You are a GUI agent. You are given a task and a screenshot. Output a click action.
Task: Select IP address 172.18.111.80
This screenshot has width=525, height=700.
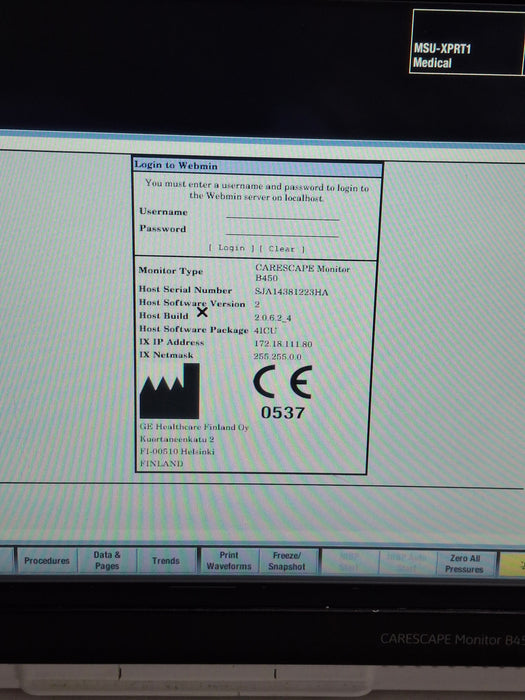283,344
